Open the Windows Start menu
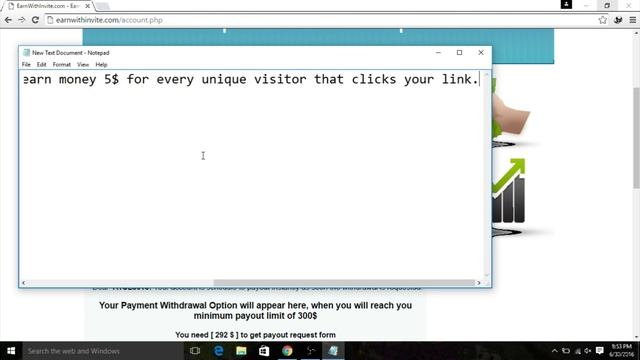The image size is (640, 360). 11,351
